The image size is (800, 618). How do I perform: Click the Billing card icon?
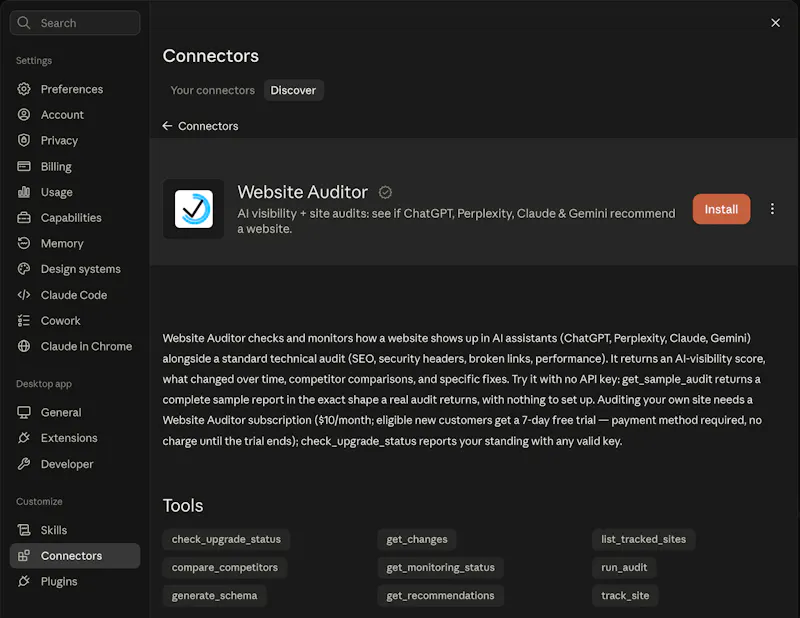[x=23, y=166]
